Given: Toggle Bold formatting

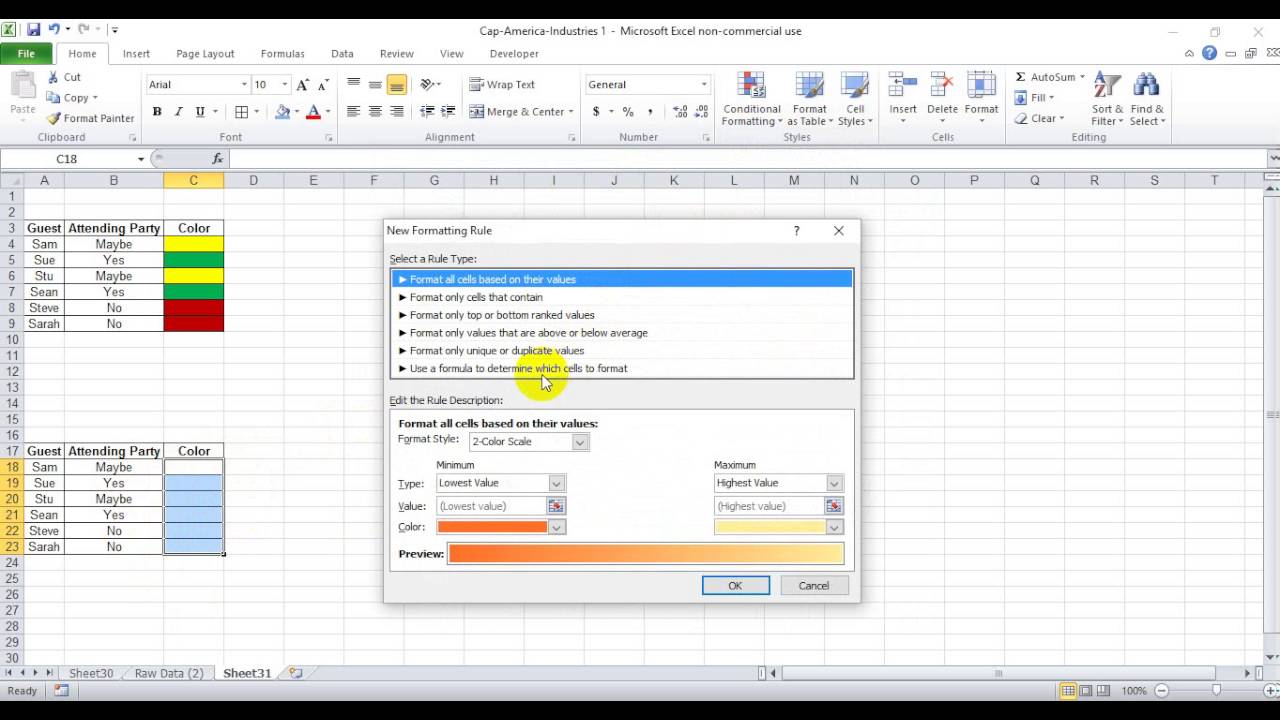Looking at the screenshot, I should [x=157, y=112].
